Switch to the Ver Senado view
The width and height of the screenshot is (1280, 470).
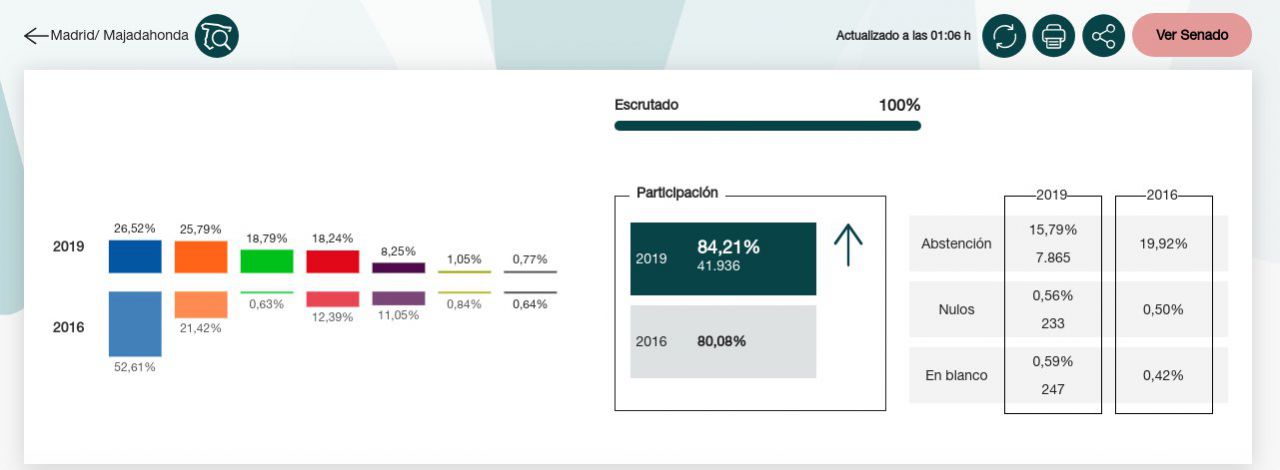click(1192, 35)
